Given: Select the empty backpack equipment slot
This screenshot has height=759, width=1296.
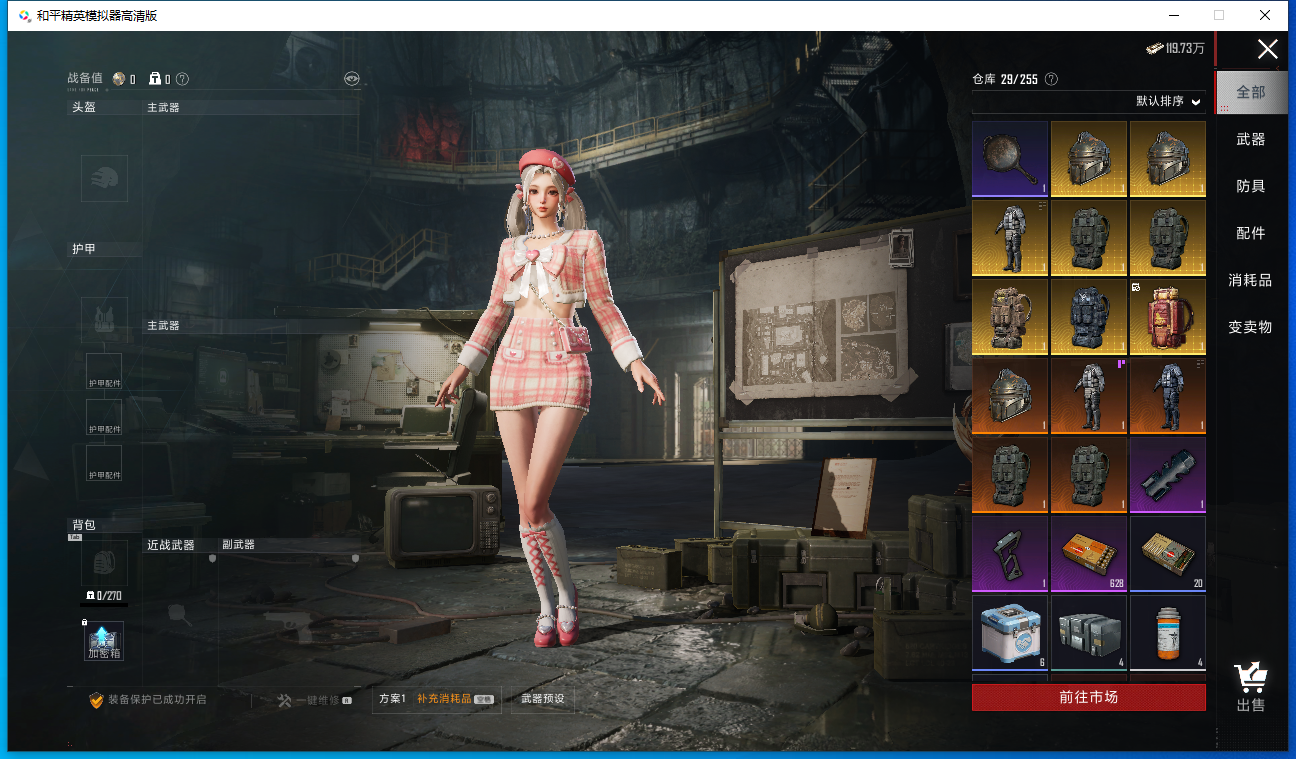Looking at the screenshot, I should pyautogui.click(x=104, y=565).
